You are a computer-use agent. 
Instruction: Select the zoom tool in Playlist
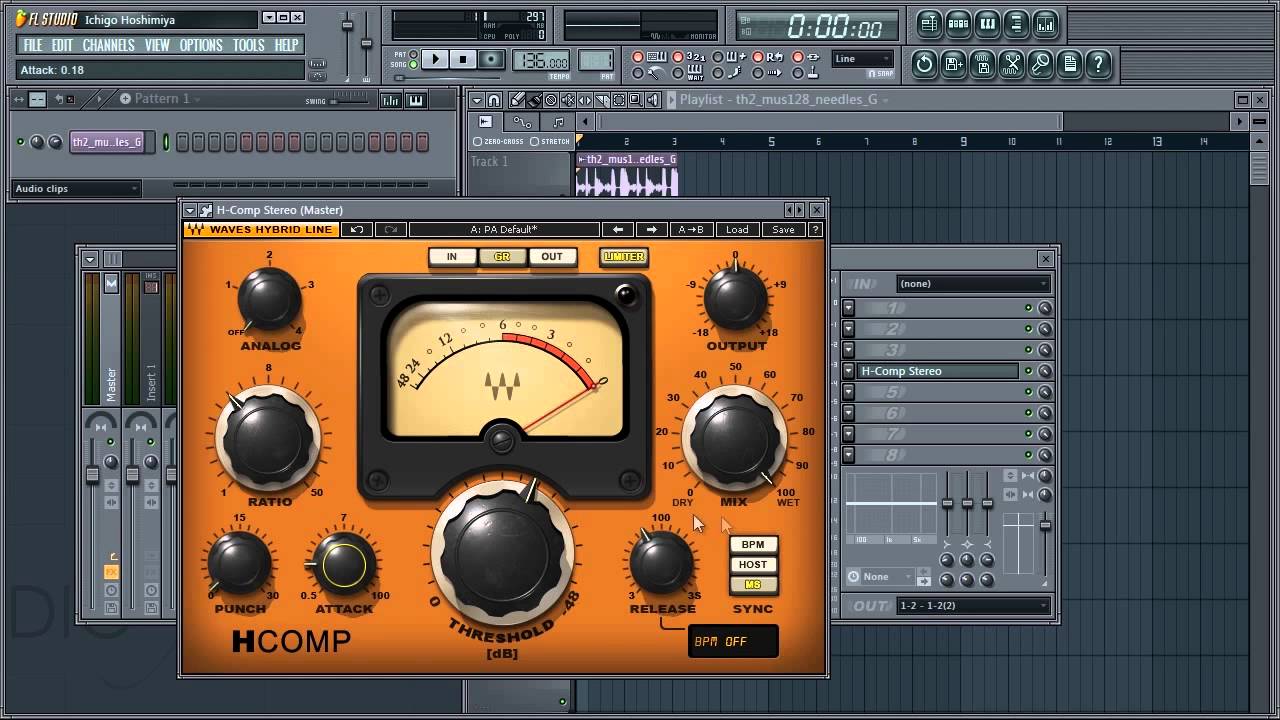point(636,100)
